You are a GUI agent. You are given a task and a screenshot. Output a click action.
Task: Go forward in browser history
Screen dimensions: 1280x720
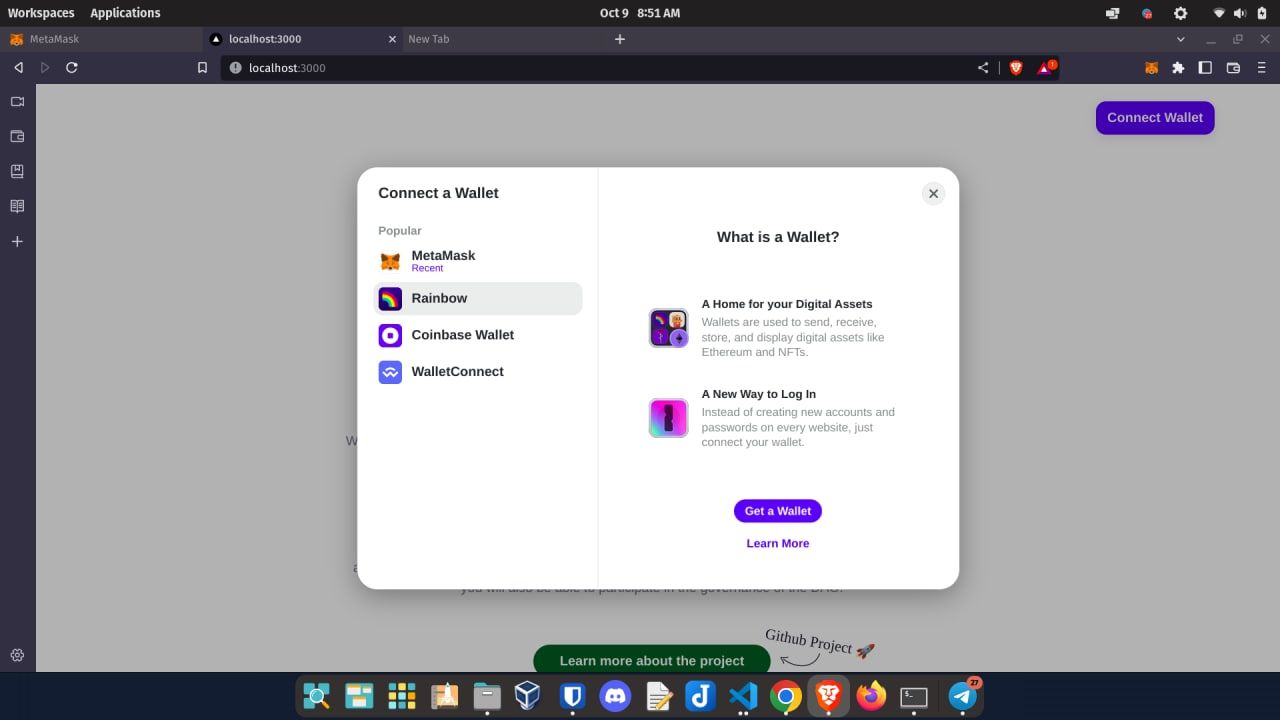45,67
